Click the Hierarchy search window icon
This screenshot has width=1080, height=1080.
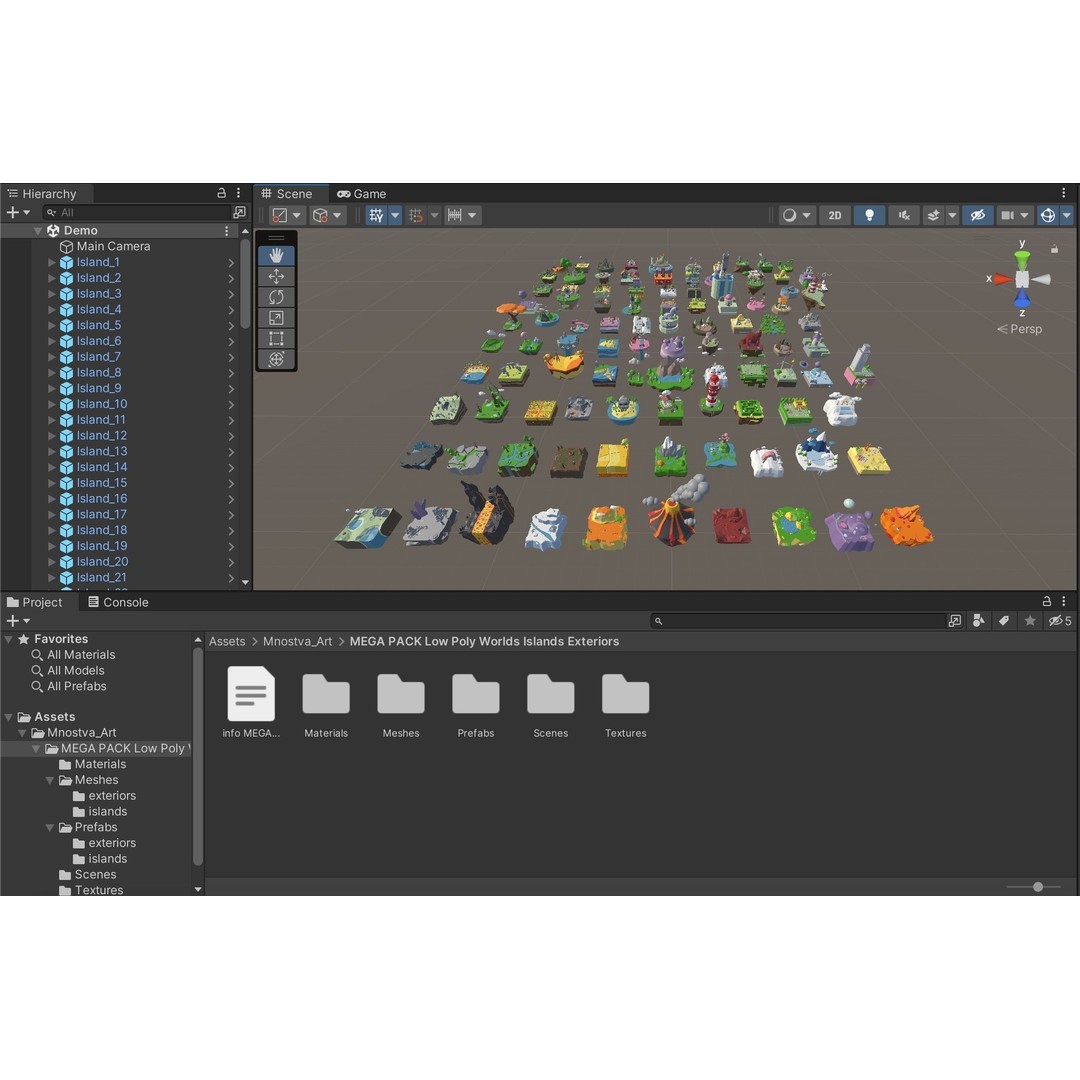point(239,212)
